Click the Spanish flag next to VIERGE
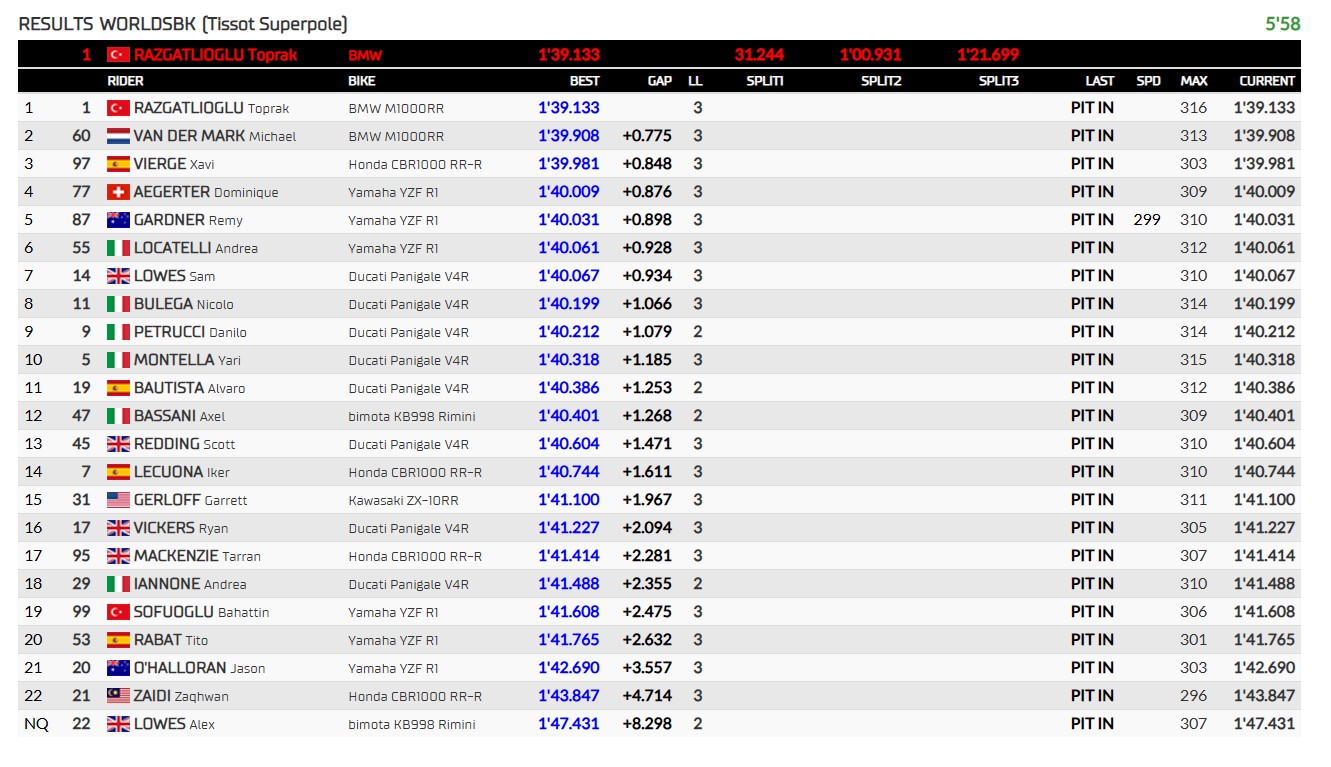 tap(118, 164)
